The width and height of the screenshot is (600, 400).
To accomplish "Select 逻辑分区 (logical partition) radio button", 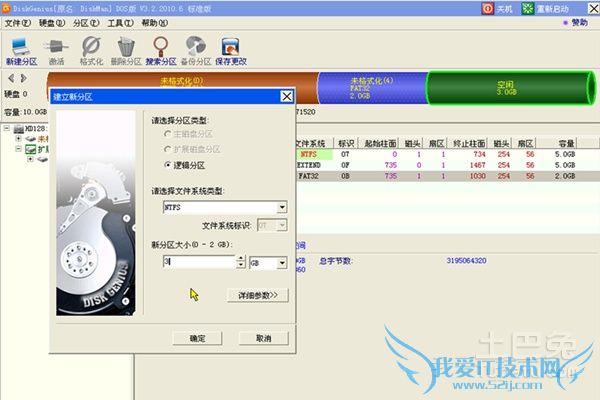I will [168, 165].
